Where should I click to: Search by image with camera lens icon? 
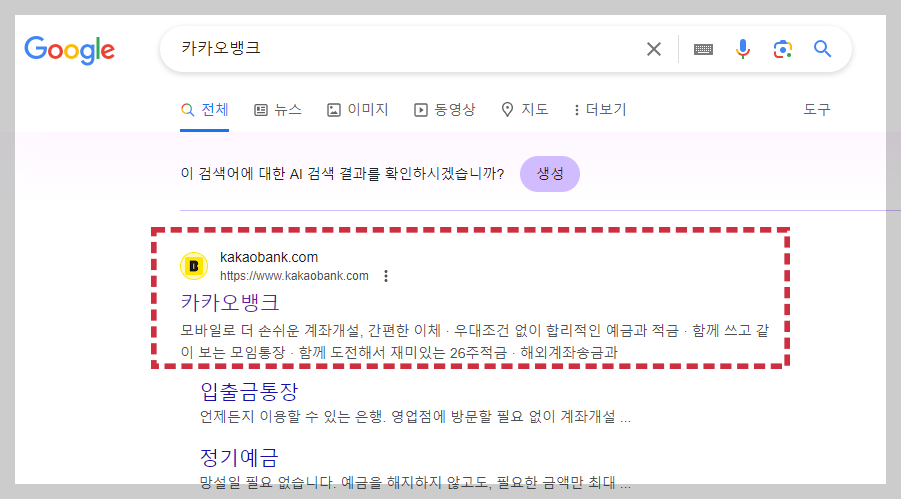783,49
